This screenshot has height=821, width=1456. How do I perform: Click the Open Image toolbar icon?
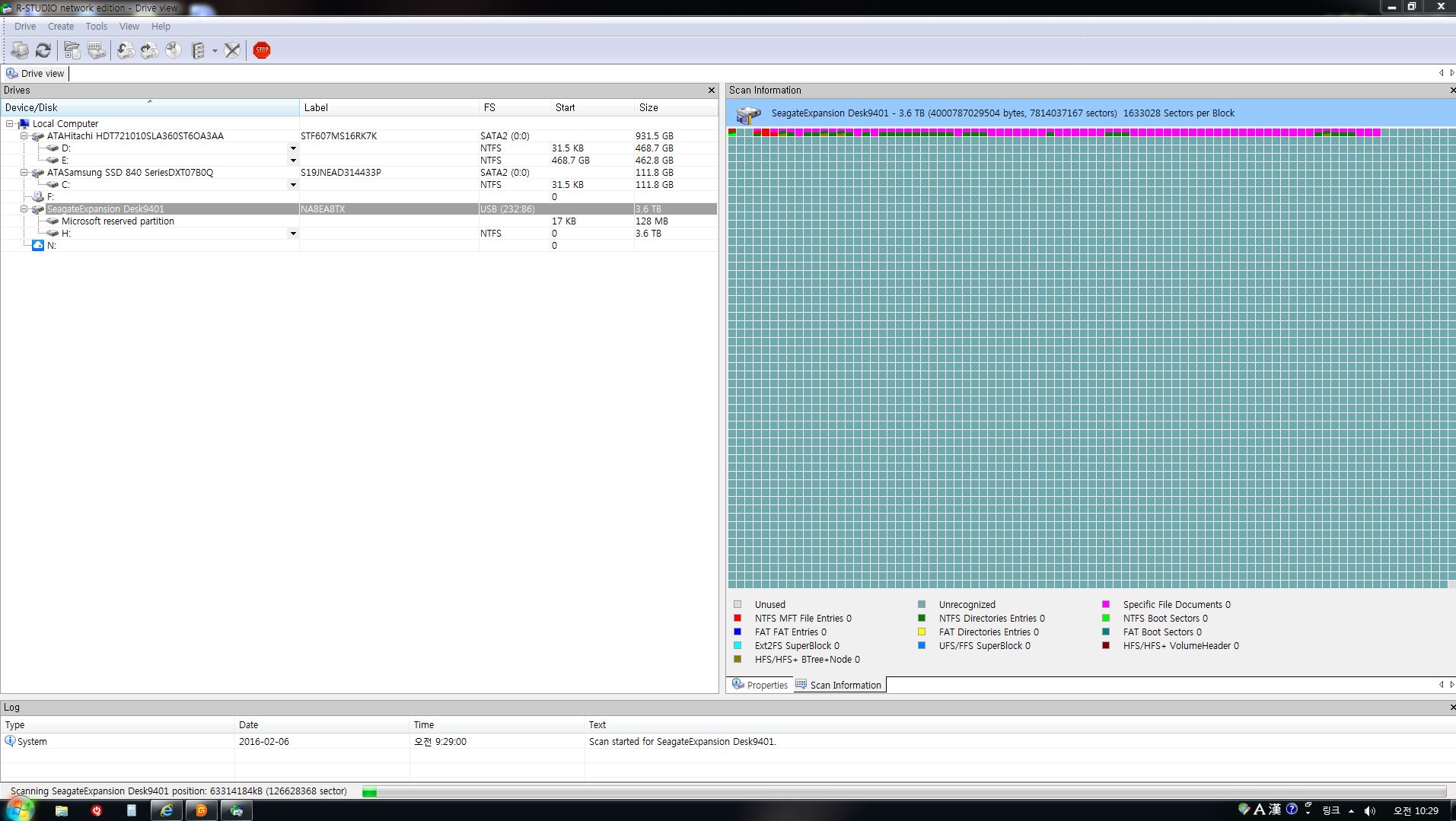(126, 50)
